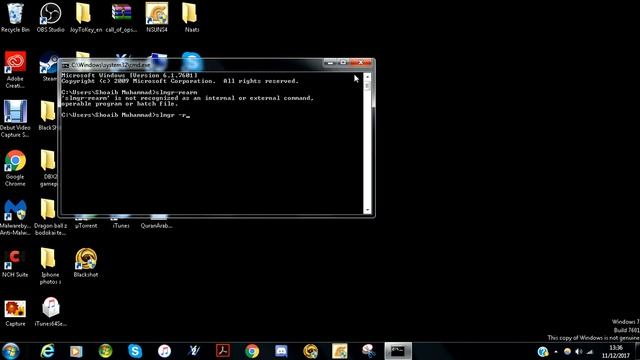Click the Blackshot icon in the taskbar
Image resolution: width=640 pixels, height=360 pixels.
(x=311, y=351)
